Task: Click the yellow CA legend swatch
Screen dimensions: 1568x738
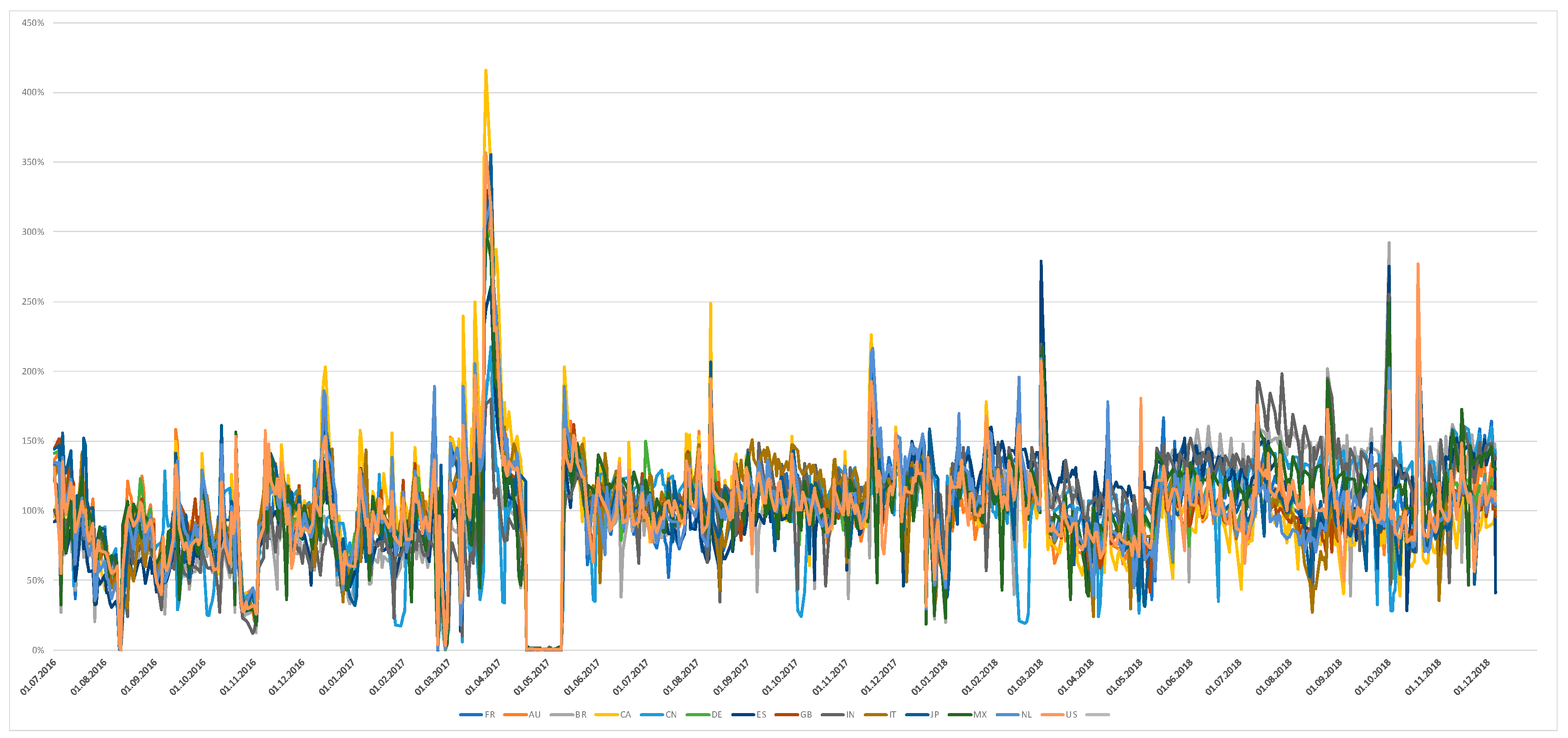Action: 606,714
